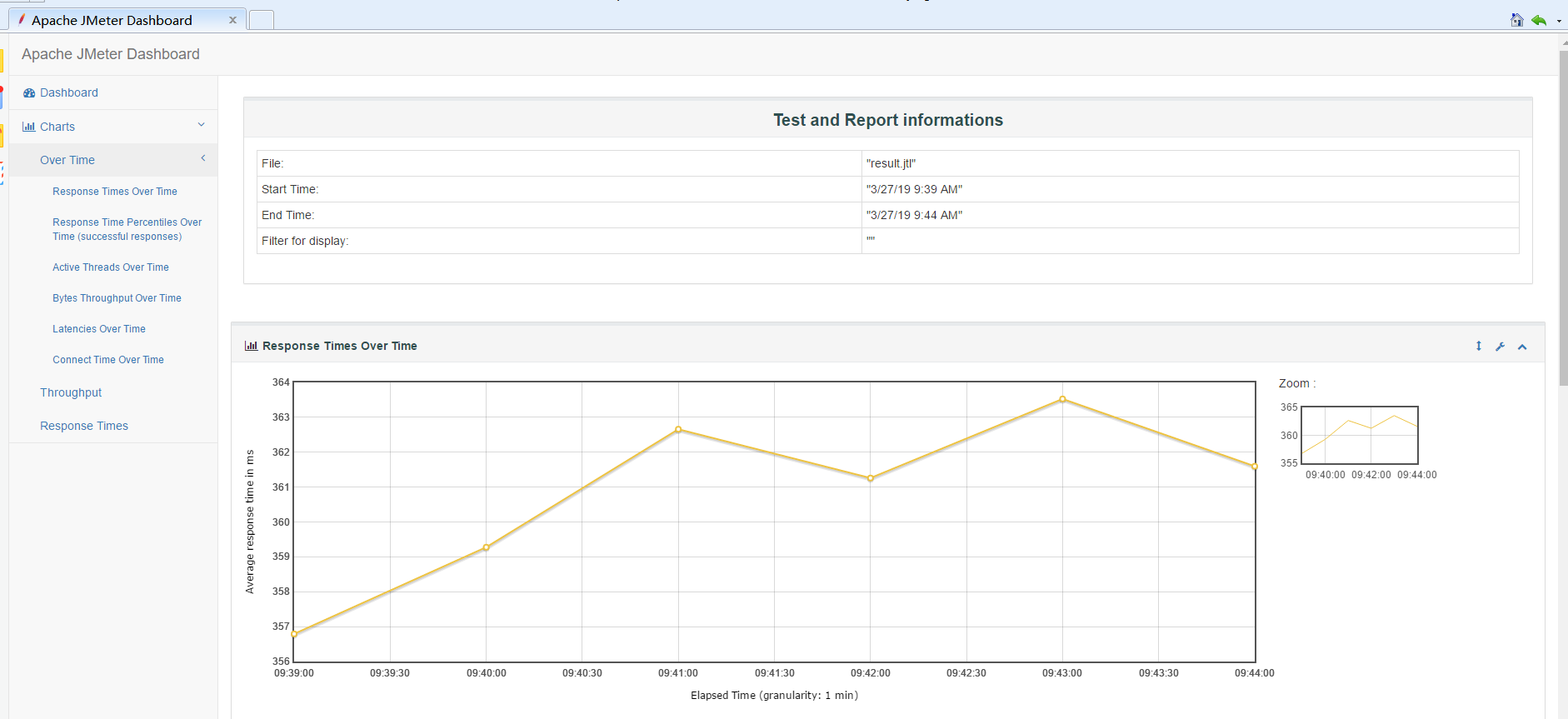The width and height of the screenshot is (1568, 719).
Task: Click the Zoom overview mini chart
Action: (x=1360, y=435)
